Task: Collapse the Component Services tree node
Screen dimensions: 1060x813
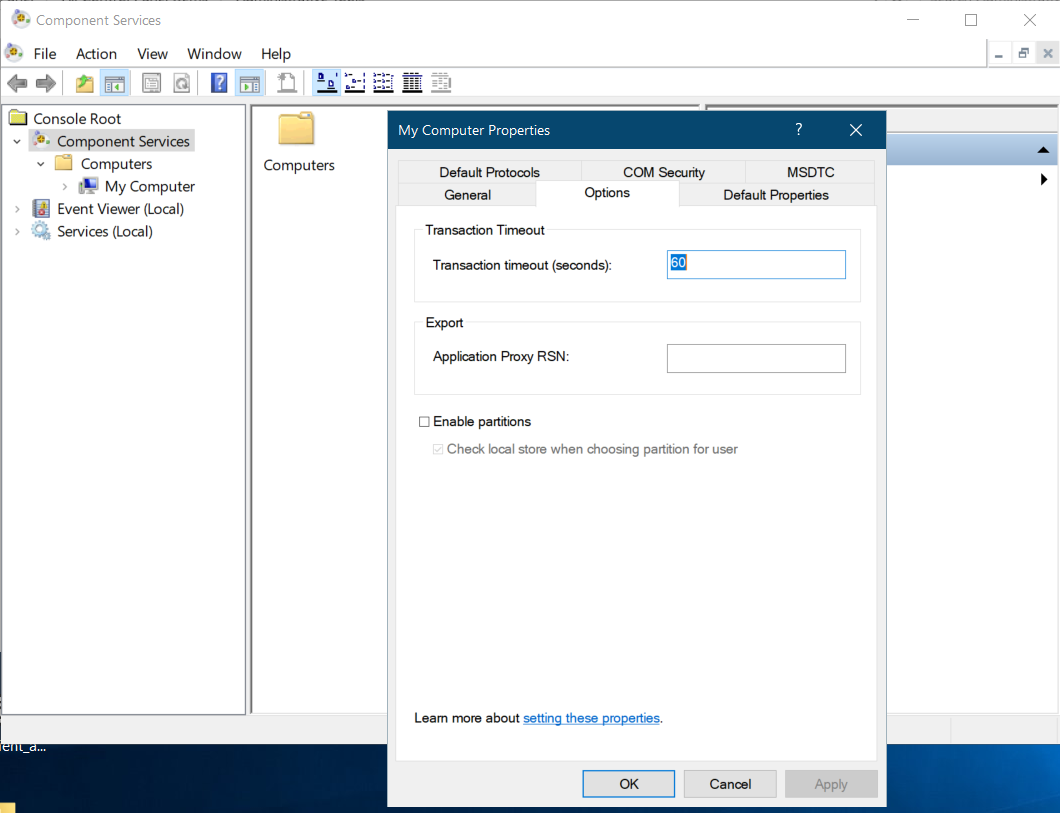Action: pos(17,141)
